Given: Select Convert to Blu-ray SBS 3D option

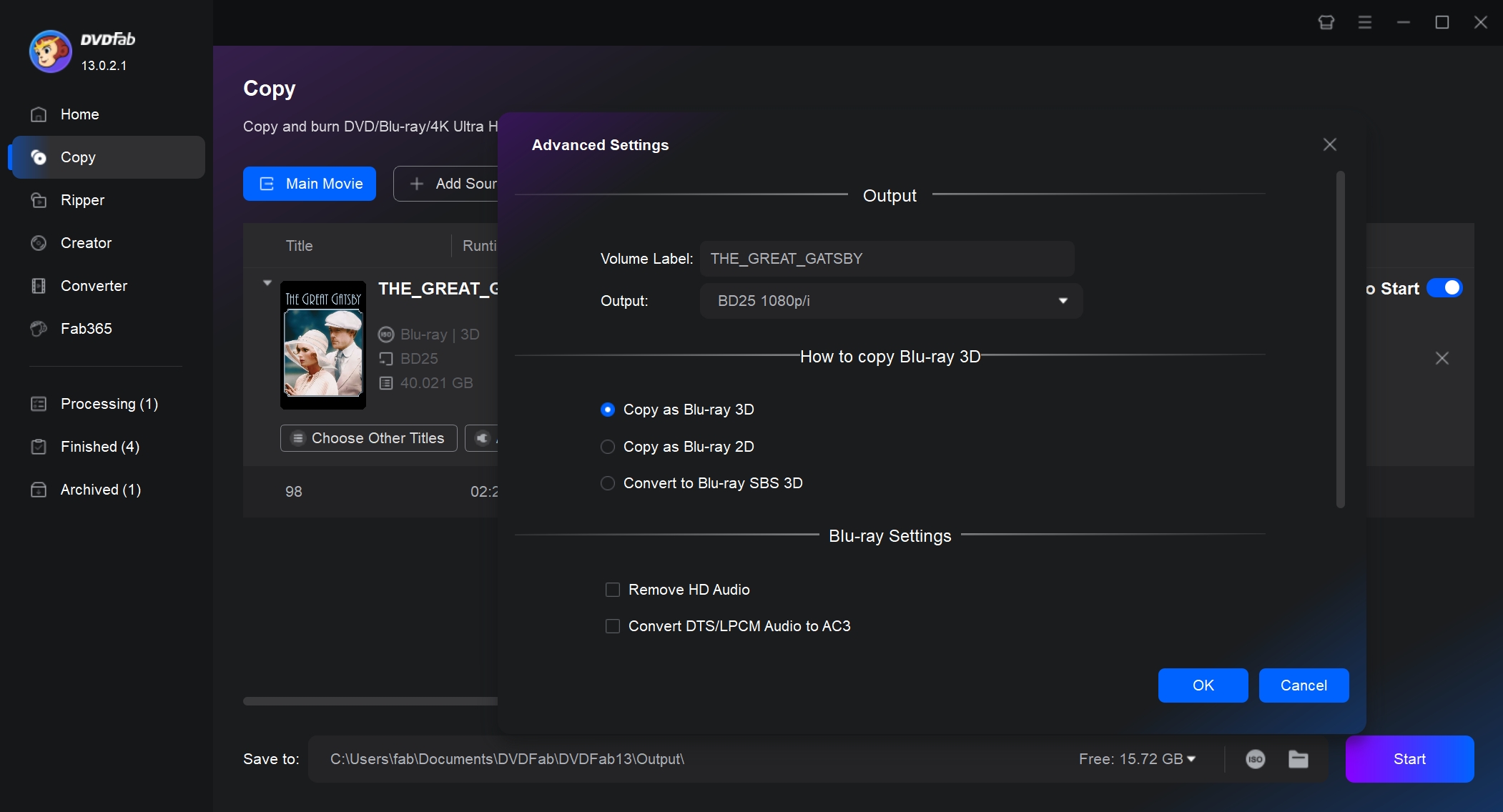Looking at the screenshot, I should click(607, 483).
